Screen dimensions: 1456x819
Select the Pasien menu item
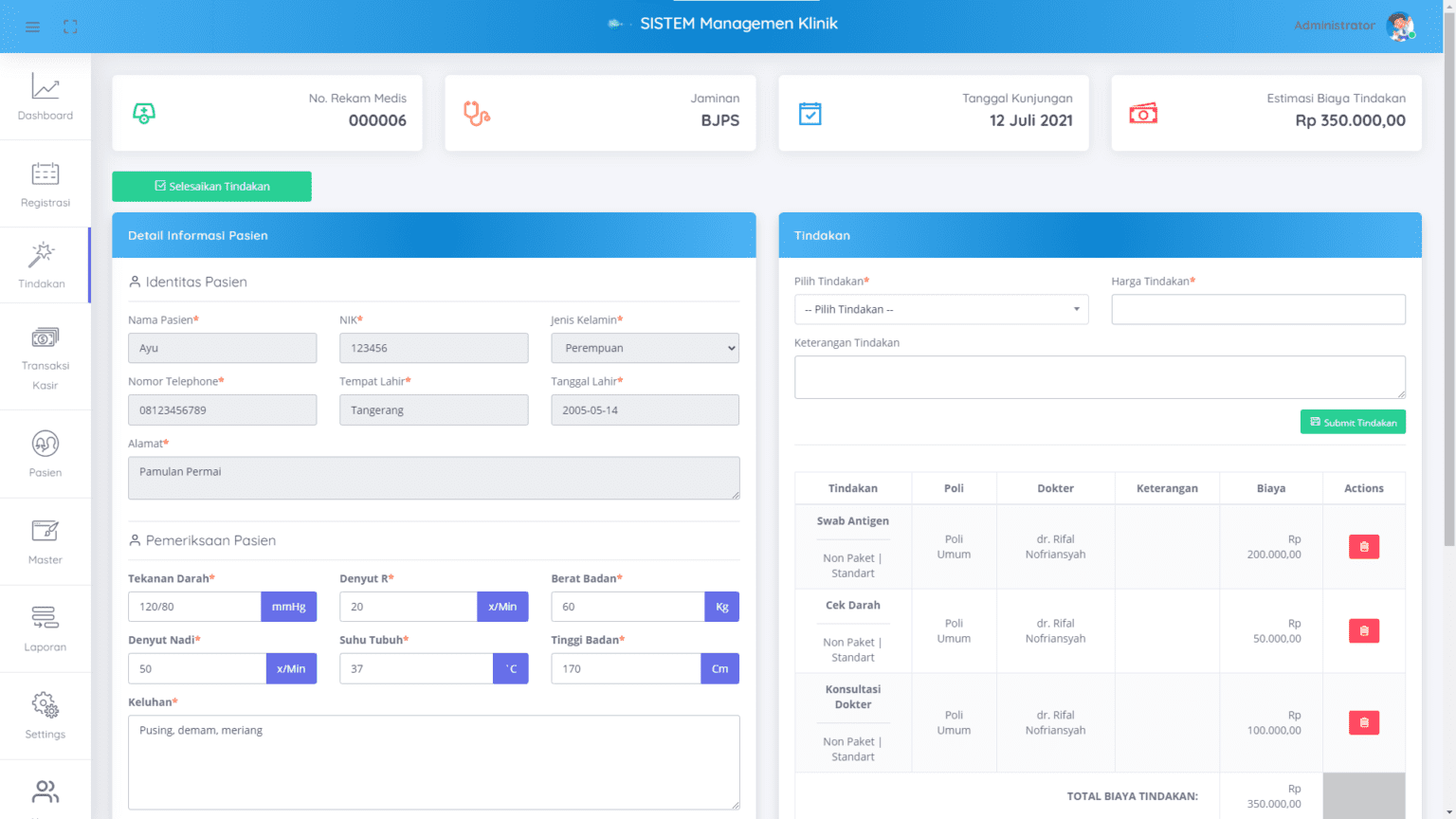coord(45,453)
